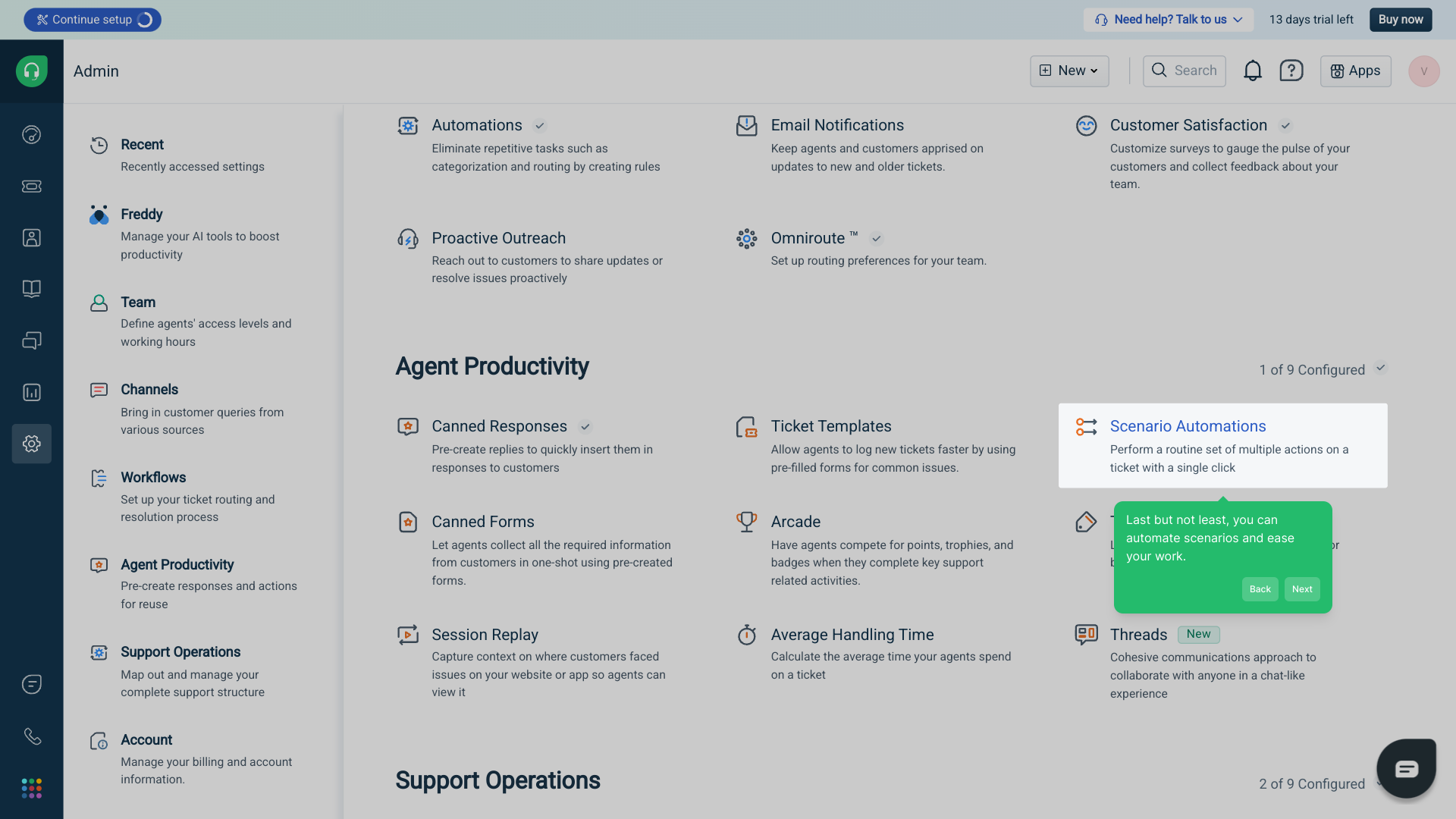Open the chat widget bubble
Screen dimensions: 1456x819
click(1406, 768)
